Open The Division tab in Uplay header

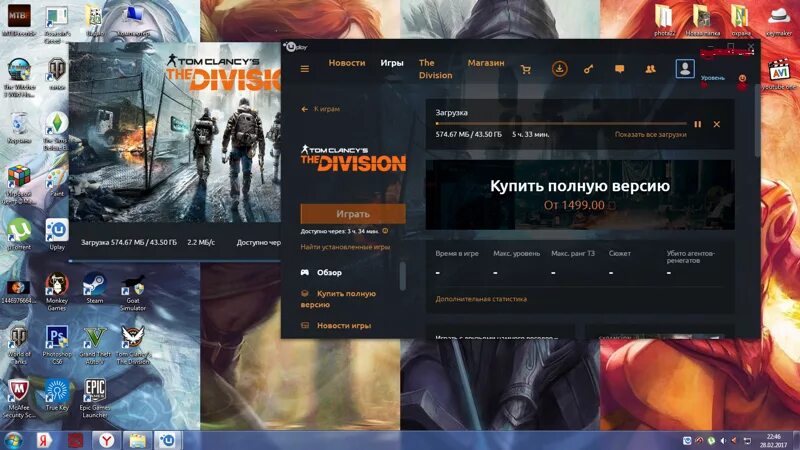[x=435, y=69]
